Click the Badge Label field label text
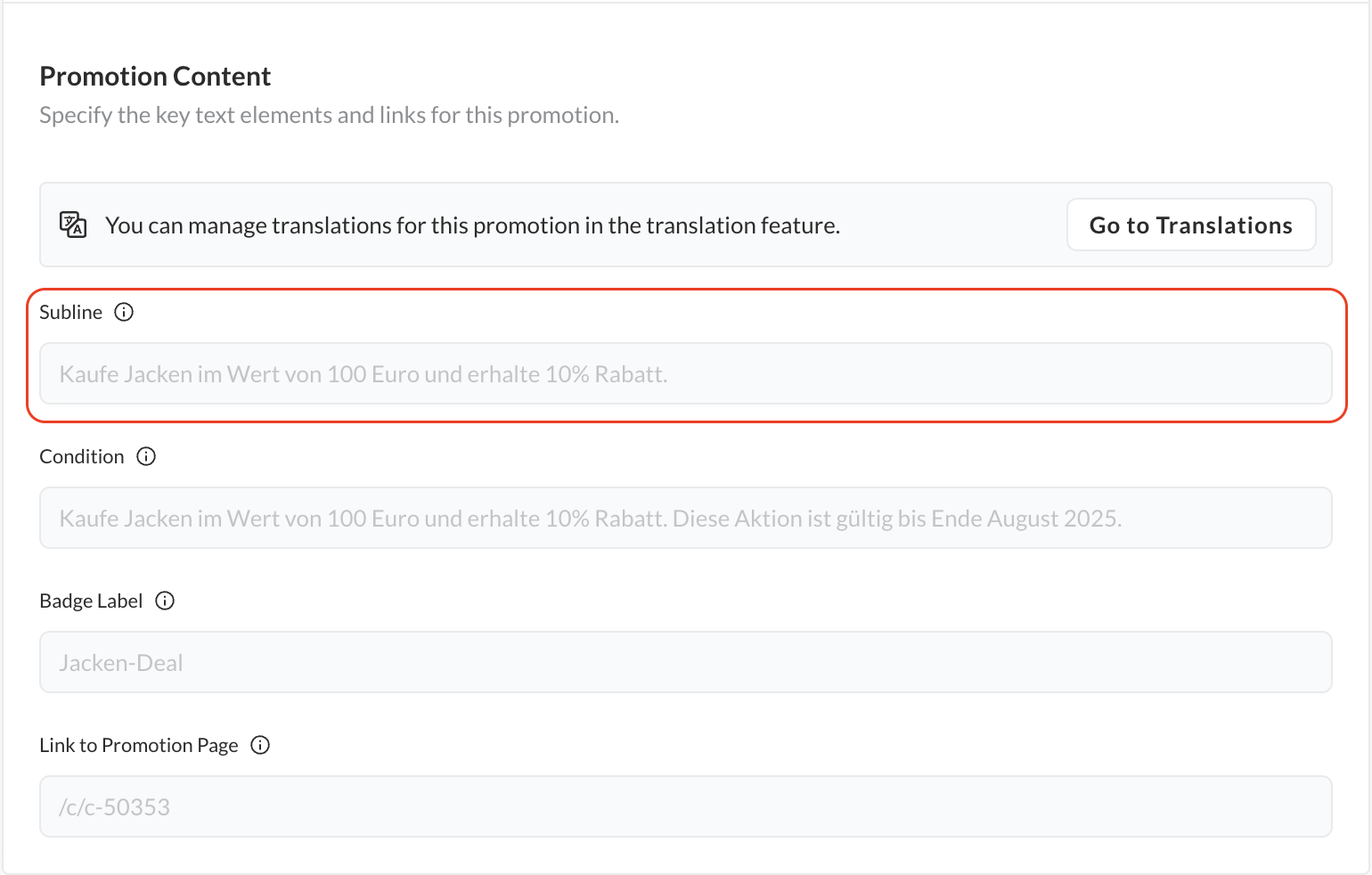This screenshot has width=1372, height=875. 91,601
